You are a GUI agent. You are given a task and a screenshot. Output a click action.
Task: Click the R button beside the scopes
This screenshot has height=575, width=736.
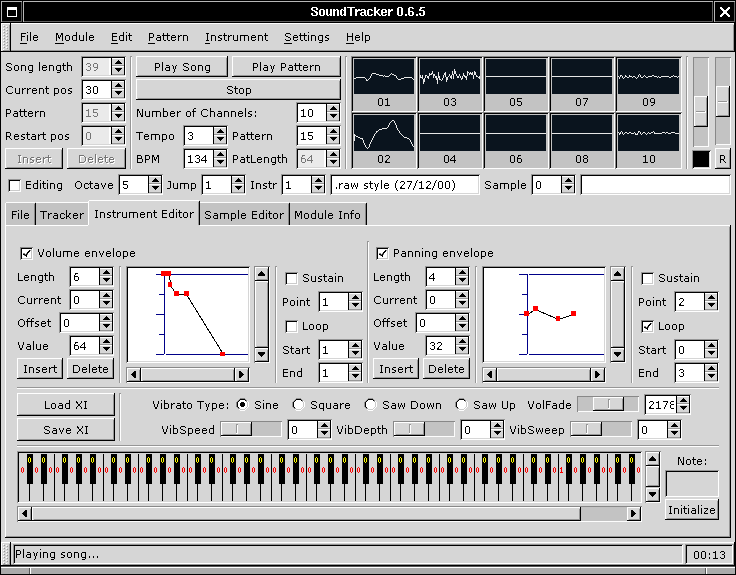pyautogui.click(x=722, y=159)
